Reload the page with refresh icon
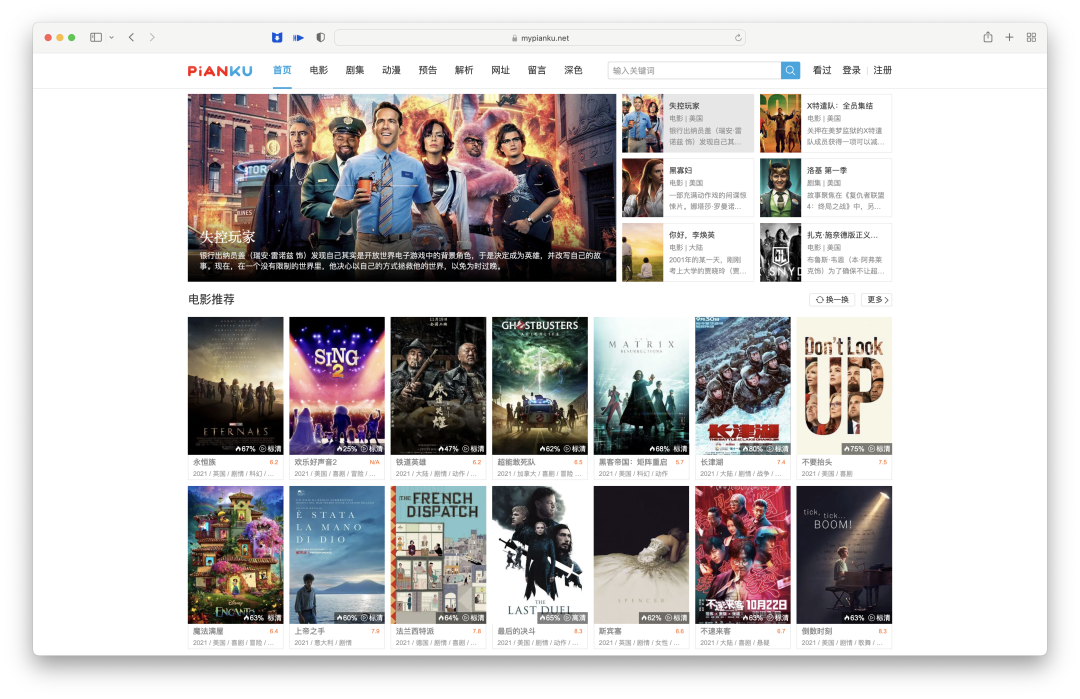Image resolution: width=1080 pixels, height=699 pixels. (738, 38)
